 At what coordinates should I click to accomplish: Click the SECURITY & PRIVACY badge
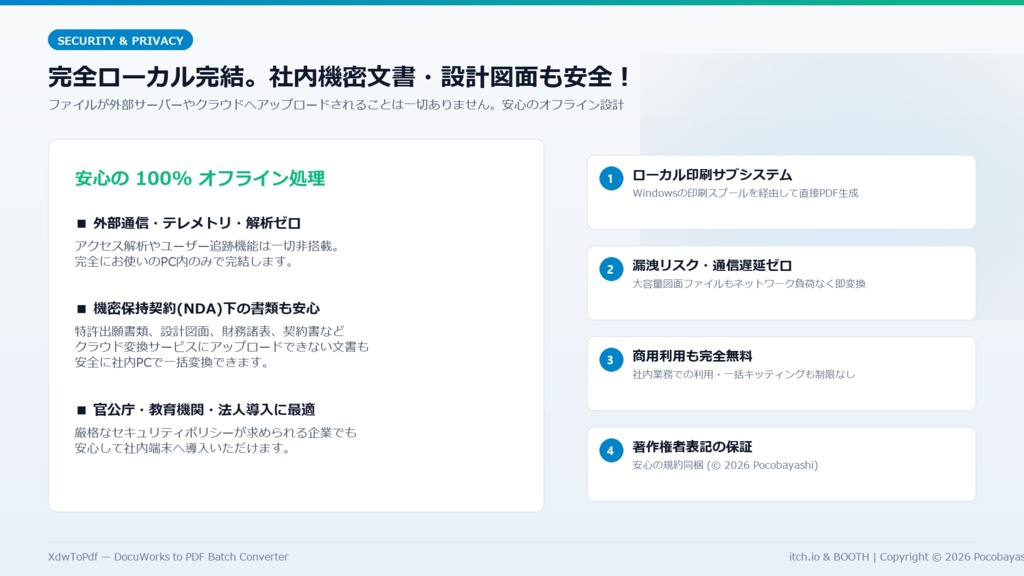120,40
